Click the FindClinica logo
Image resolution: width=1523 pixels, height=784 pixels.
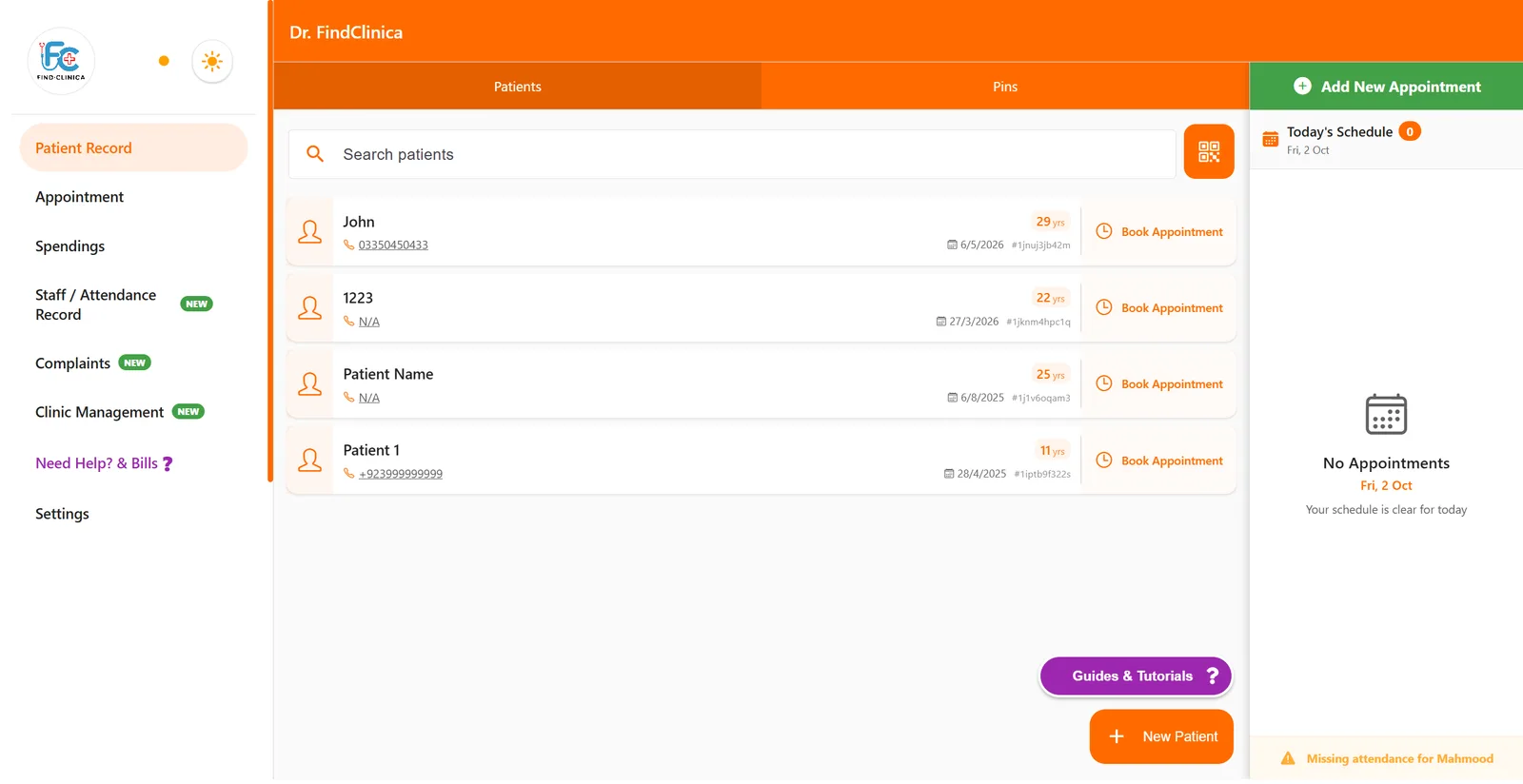tap(62, 61)
